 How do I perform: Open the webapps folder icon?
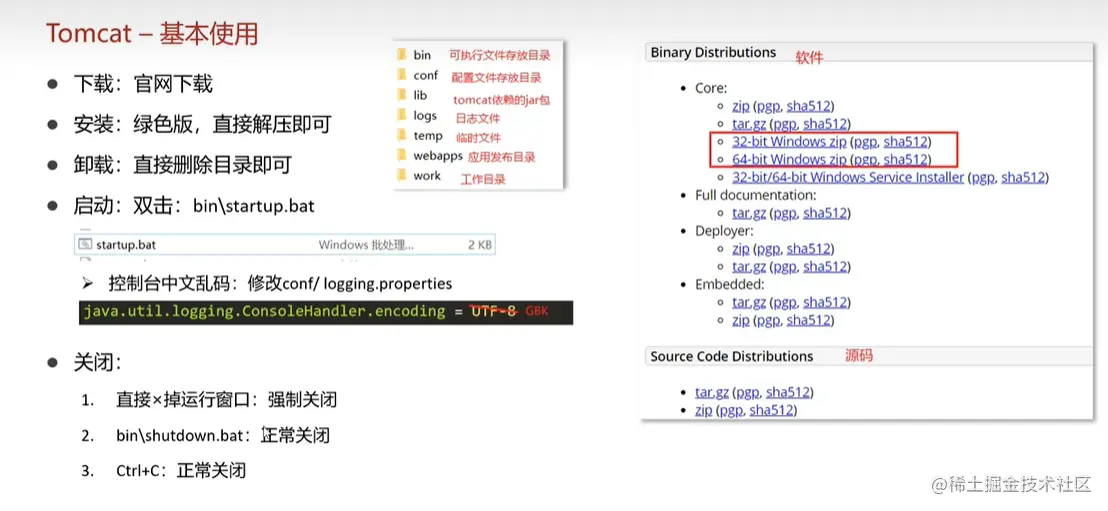[401, 155]
